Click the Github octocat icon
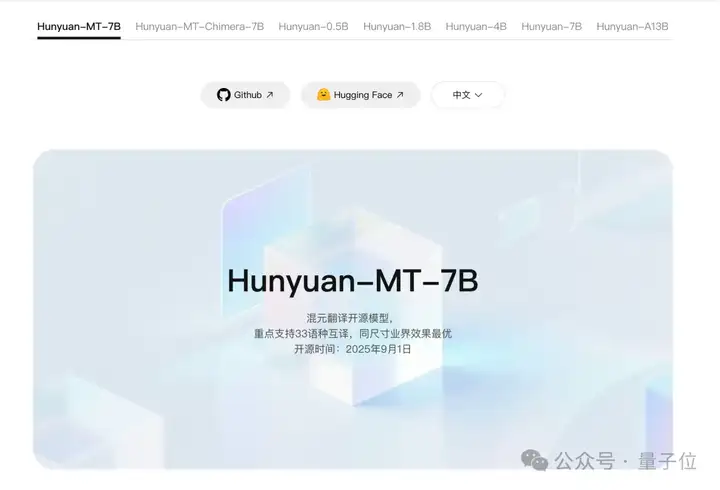Image resolution: width=720 pixels, height=490 pixels. pos(224,95)
